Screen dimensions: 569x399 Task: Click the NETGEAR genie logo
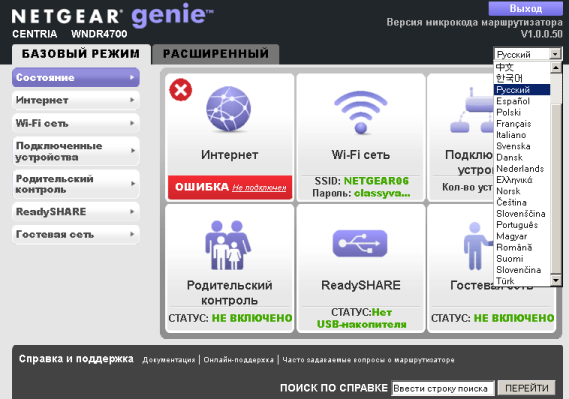click(x=112, y=16)
